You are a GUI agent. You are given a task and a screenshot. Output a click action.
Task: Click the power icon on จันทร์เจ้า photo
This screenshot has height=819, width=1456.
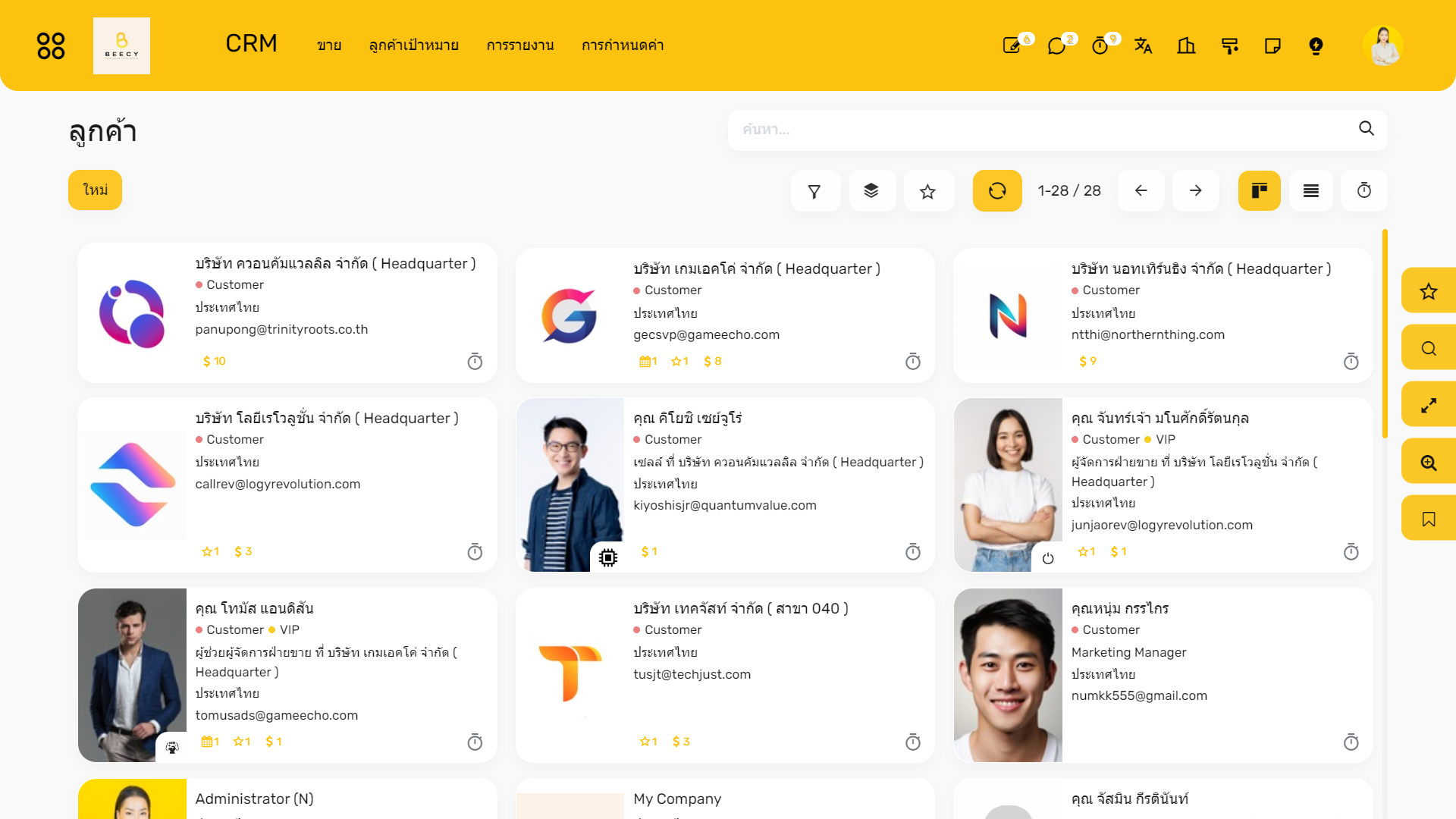[1048, 558]
